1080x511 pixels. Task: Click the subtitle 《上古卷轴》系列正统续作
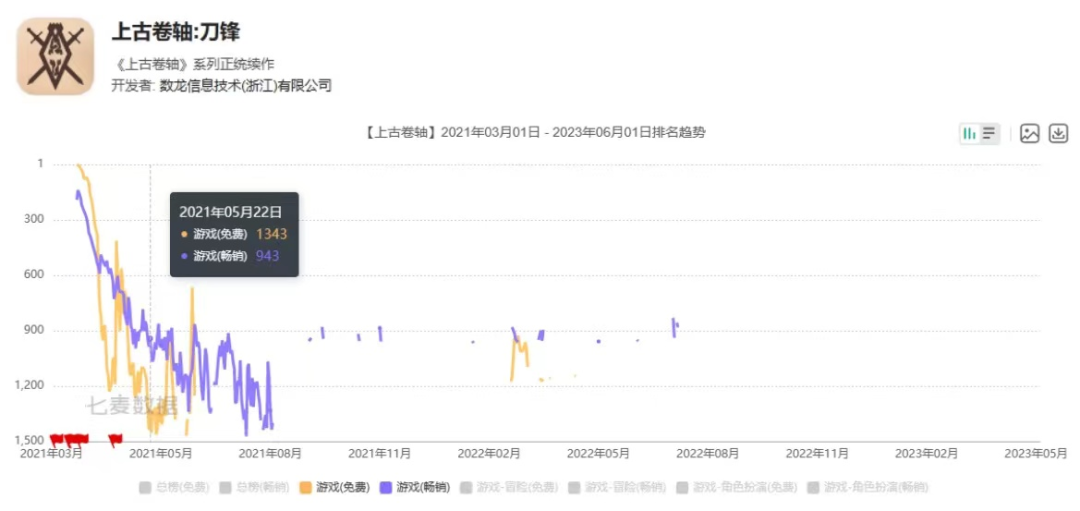(193, 65)
